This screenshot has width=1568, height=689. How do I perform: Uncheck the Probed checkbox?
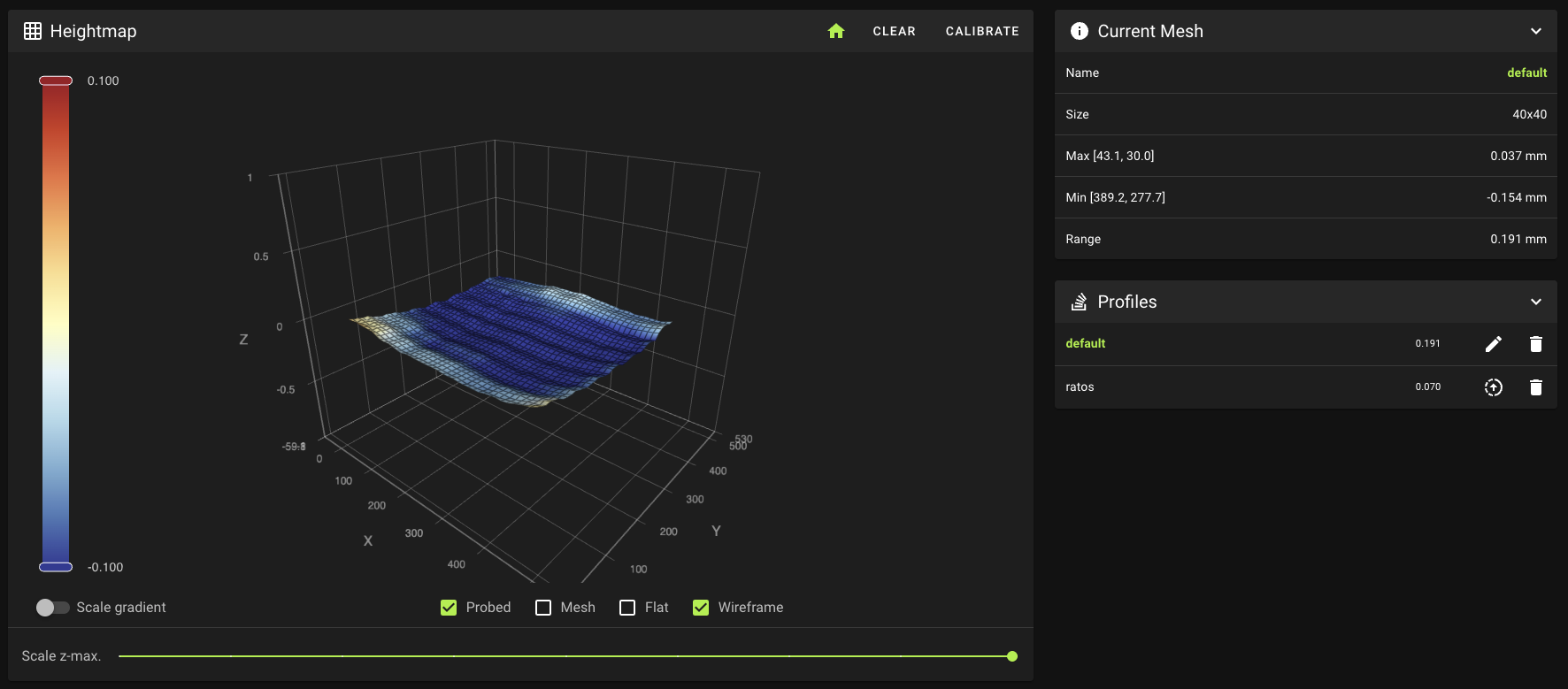tap(449, 608)
